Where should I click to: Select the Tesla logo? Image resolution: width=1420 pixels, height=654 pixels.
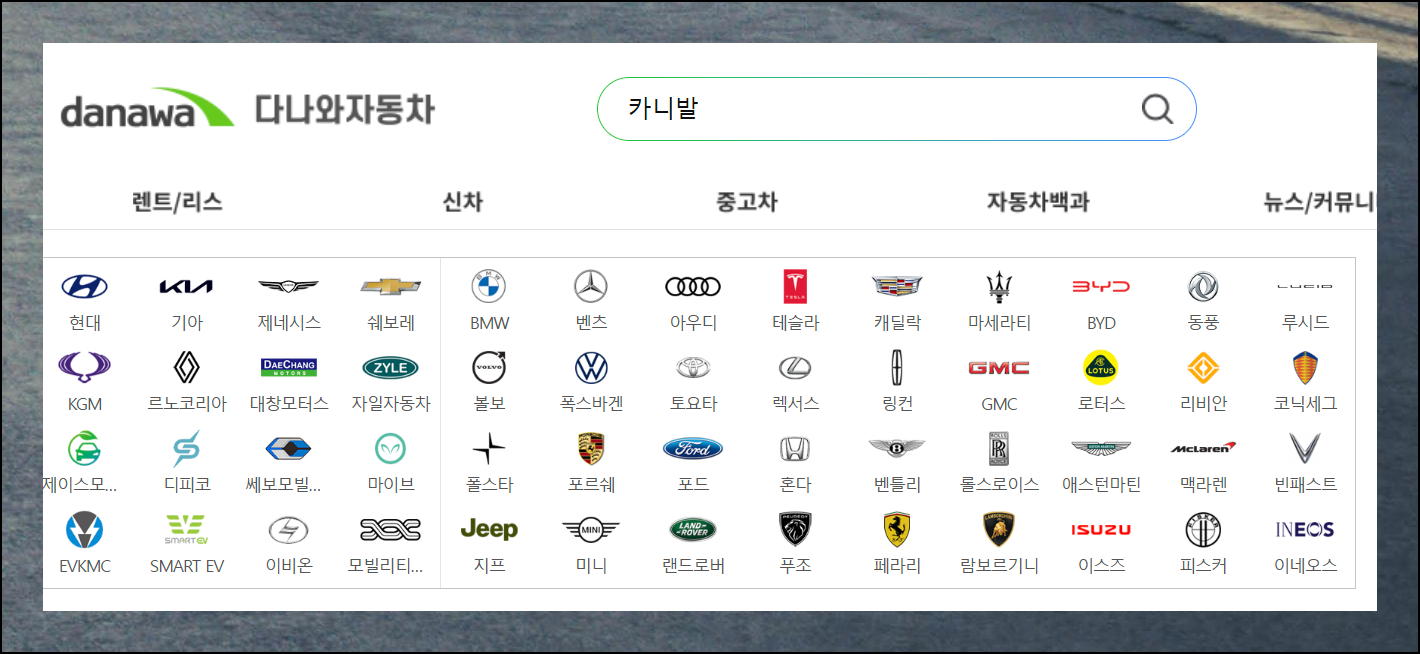(x=795, y=287)
